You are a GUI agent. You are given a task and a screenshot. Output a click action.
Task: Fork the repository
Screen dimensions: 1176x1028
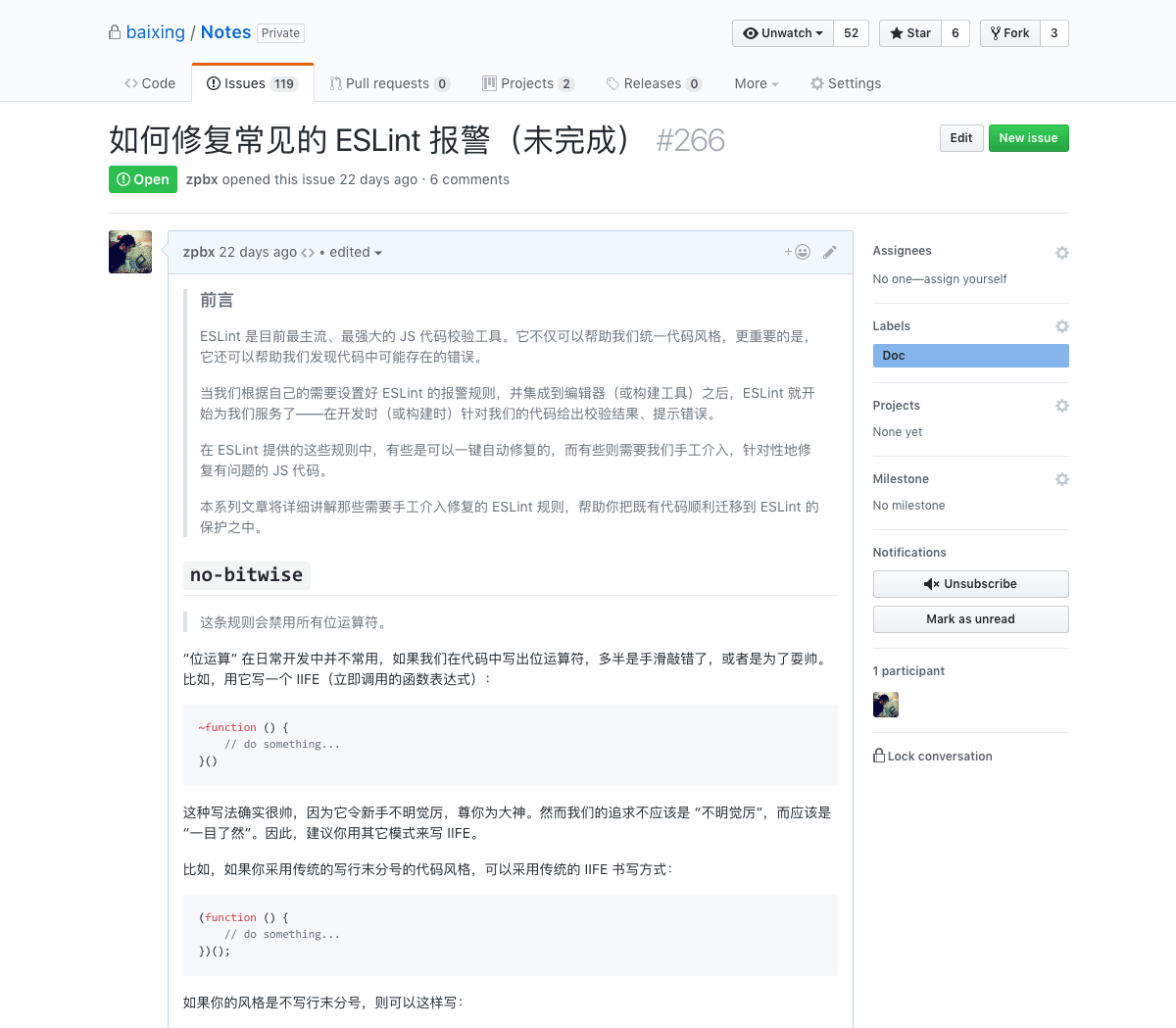(1009, 33)
